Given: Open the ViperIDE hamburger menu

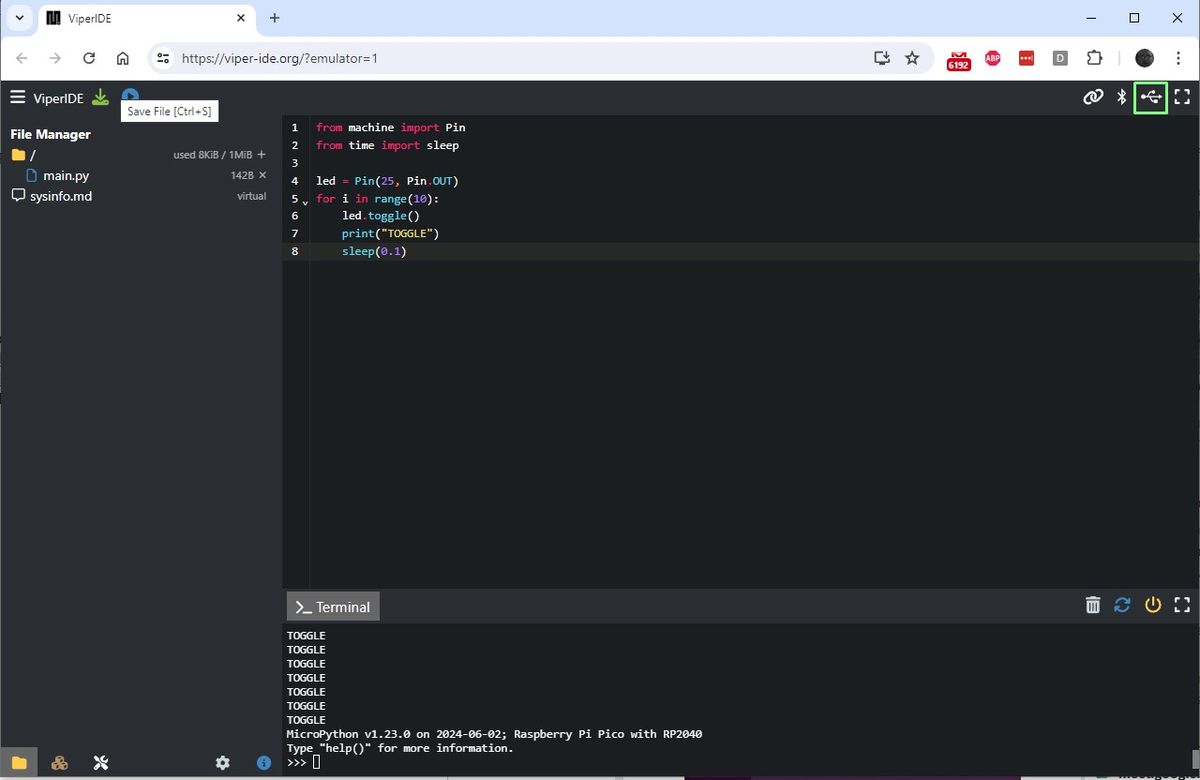Looking at the screenshot, I should 17,97.
